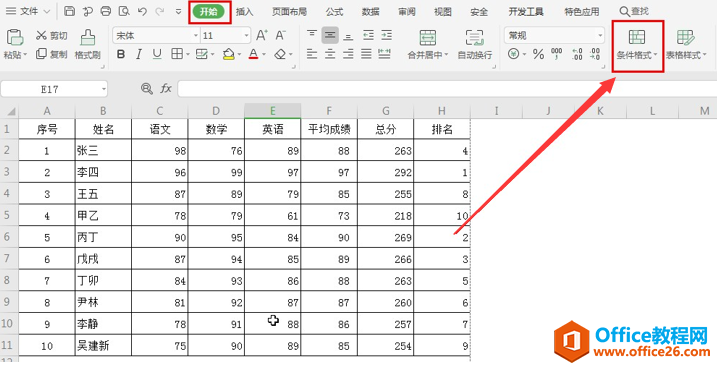This screenshot has height=369, width=717.
Task: Apply percent style to cells
Action: pyautogui.click(x=538, y=54)
